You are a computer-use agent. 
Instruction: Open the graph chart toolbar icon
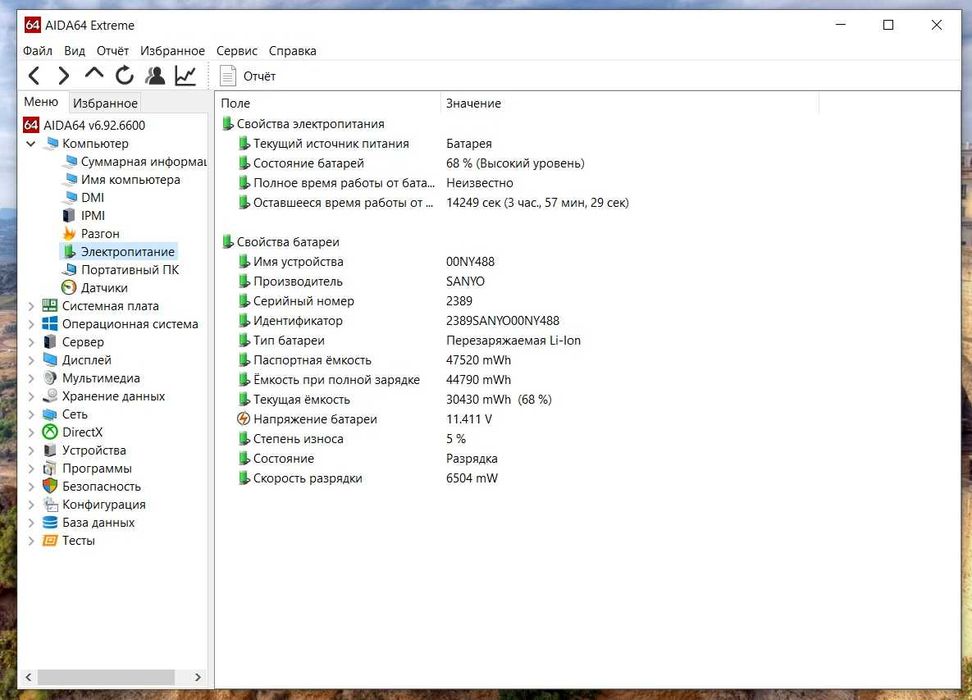pos(185,76)
